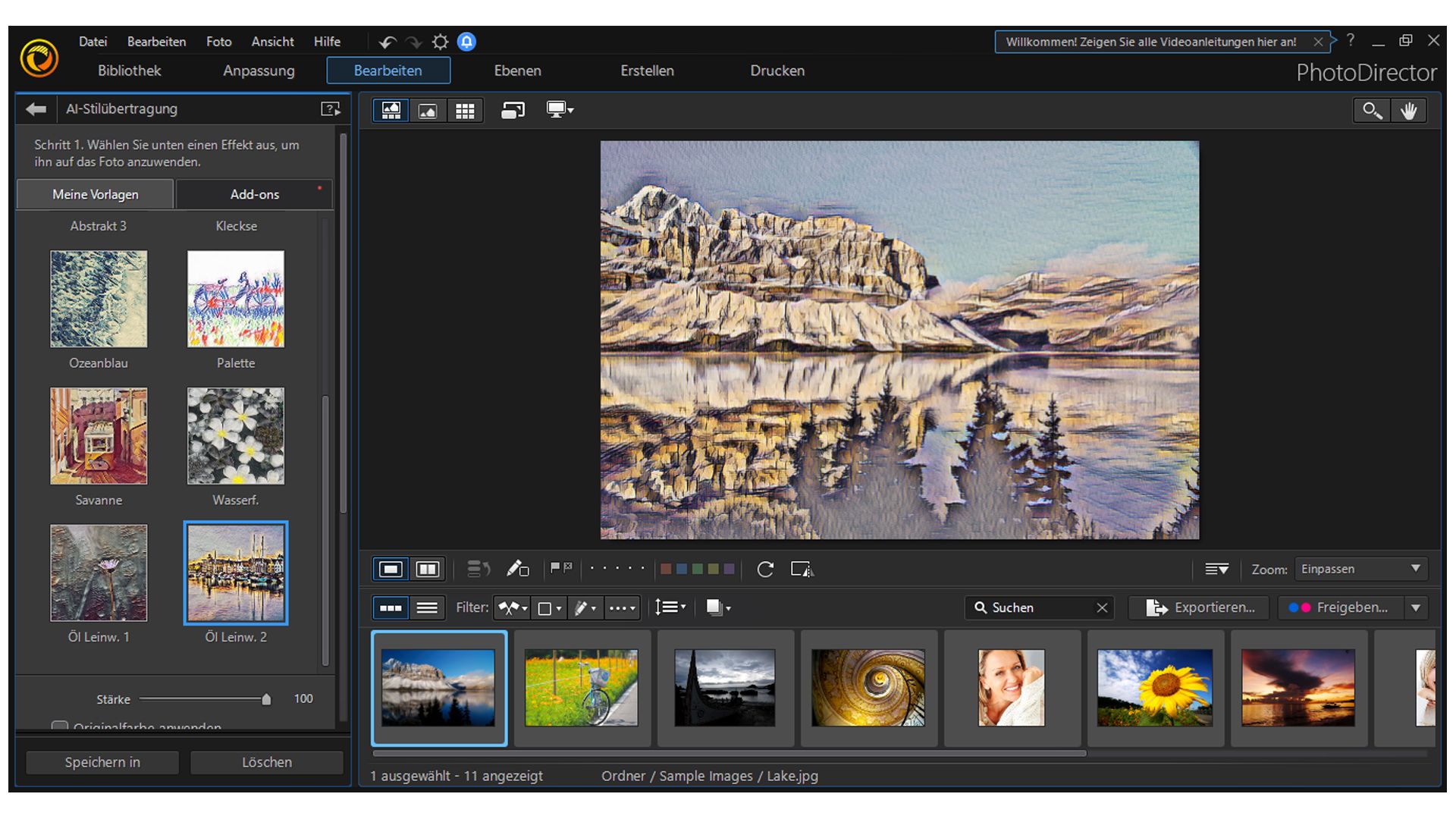Image resolution: width=1456 pixels, height=819 pixels.
Task: Switch to the Bibliothek tab
Action: tap(129, 71)
